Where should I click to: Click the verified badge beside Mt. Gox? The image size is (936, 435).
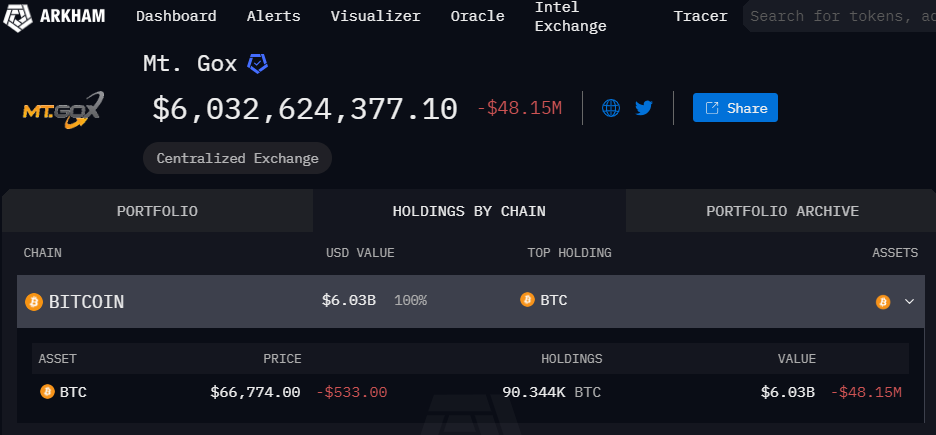257,63
